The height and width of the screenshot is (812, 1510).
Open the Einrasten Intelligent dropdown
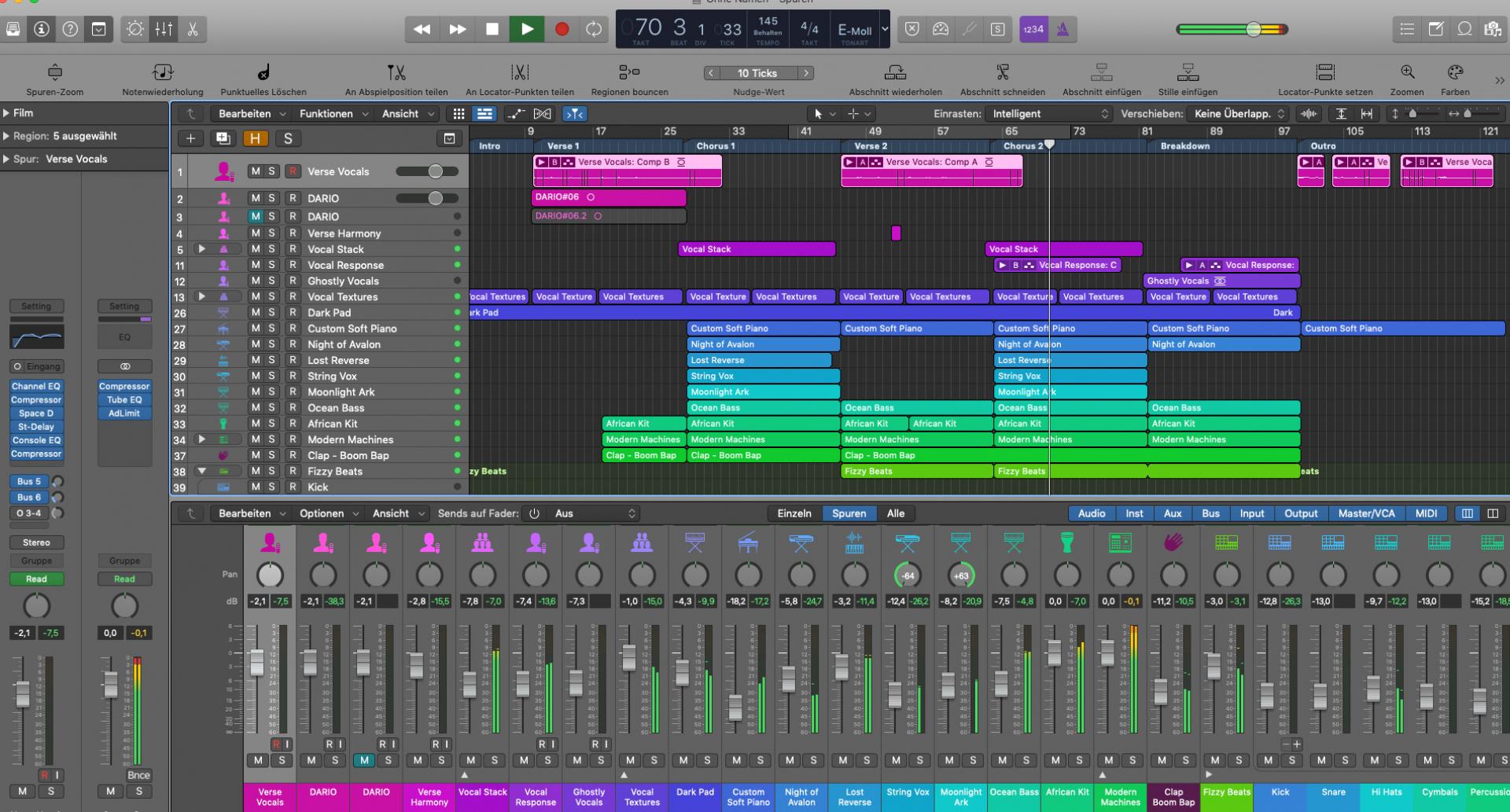[1048, 114]
